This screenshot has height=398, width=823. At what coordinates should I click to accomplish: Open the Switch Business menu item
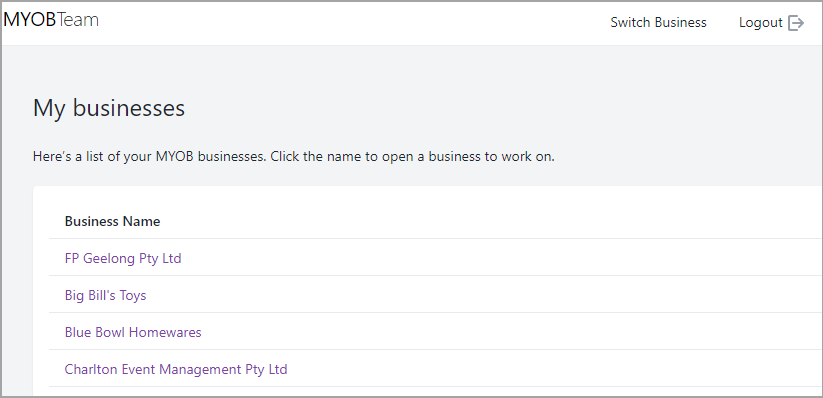click(658, 23)
